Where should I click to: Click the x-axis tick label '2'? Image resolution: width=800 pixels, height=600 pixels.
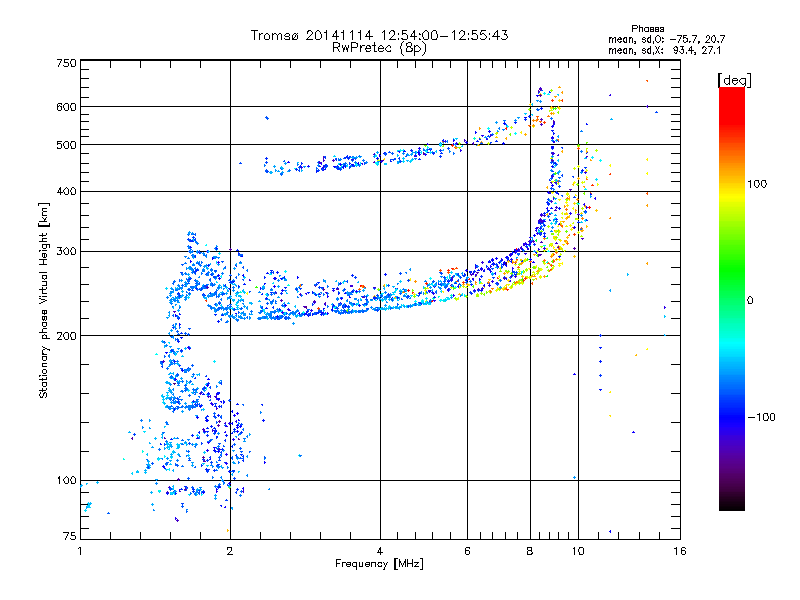pos(230,551)
